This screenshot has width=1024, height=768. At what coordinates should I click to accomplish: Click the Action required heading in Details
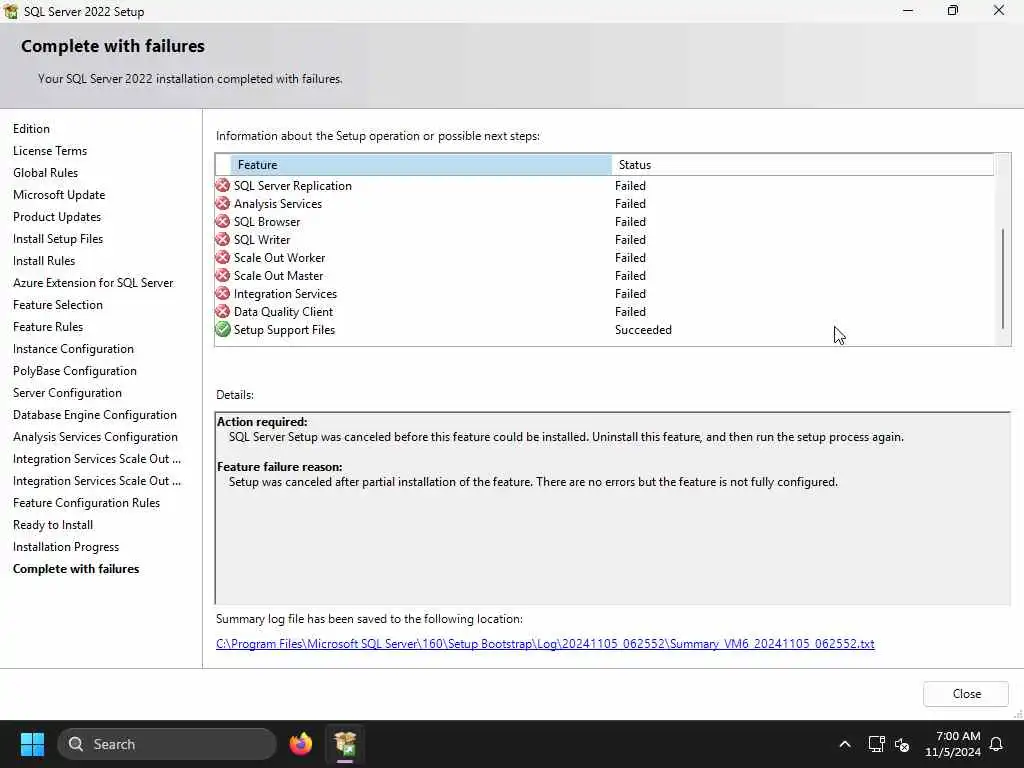(x=262, y=422)
